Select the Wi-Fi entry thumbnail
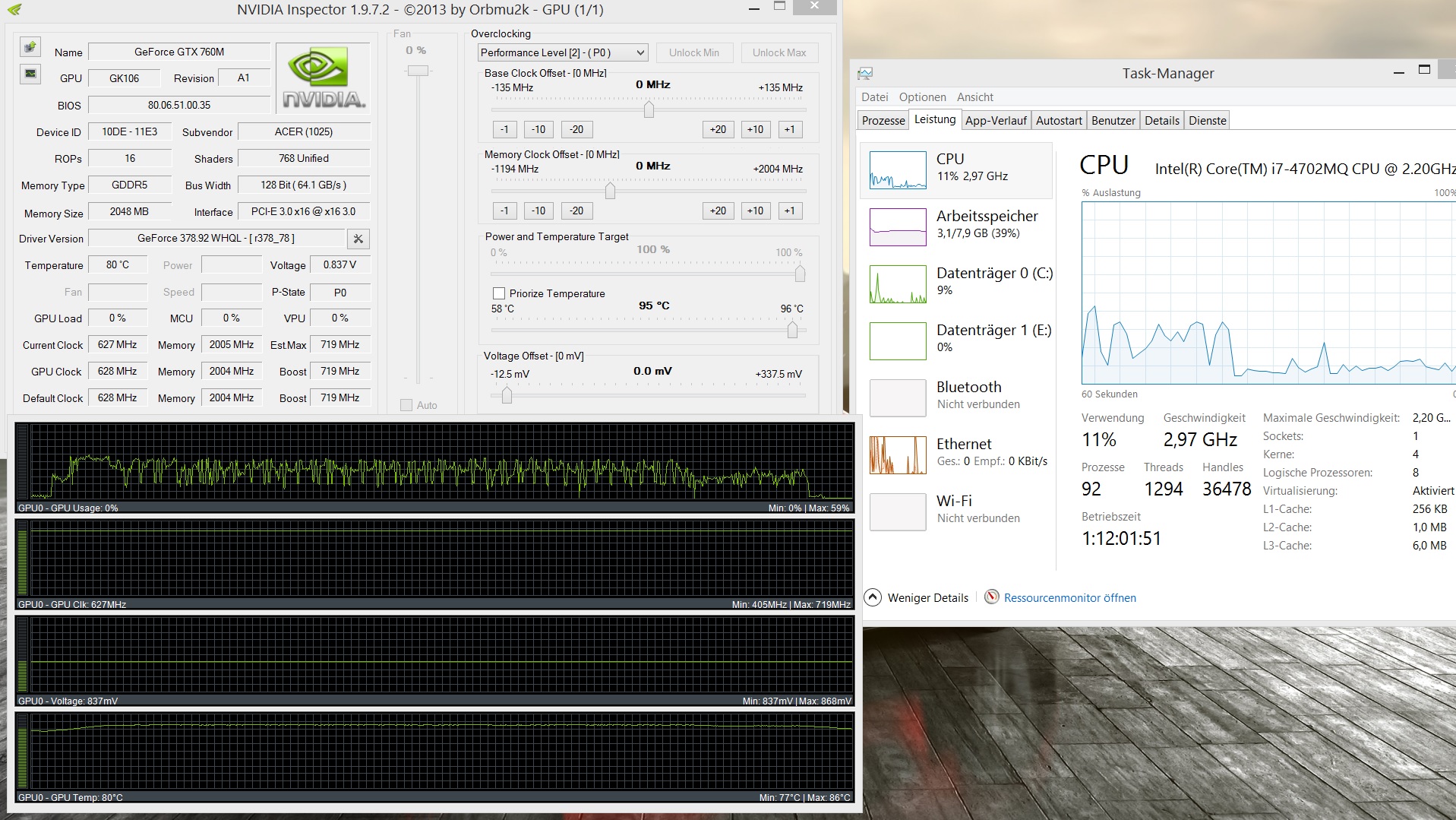1456x820 pixels. coord(898,512)
